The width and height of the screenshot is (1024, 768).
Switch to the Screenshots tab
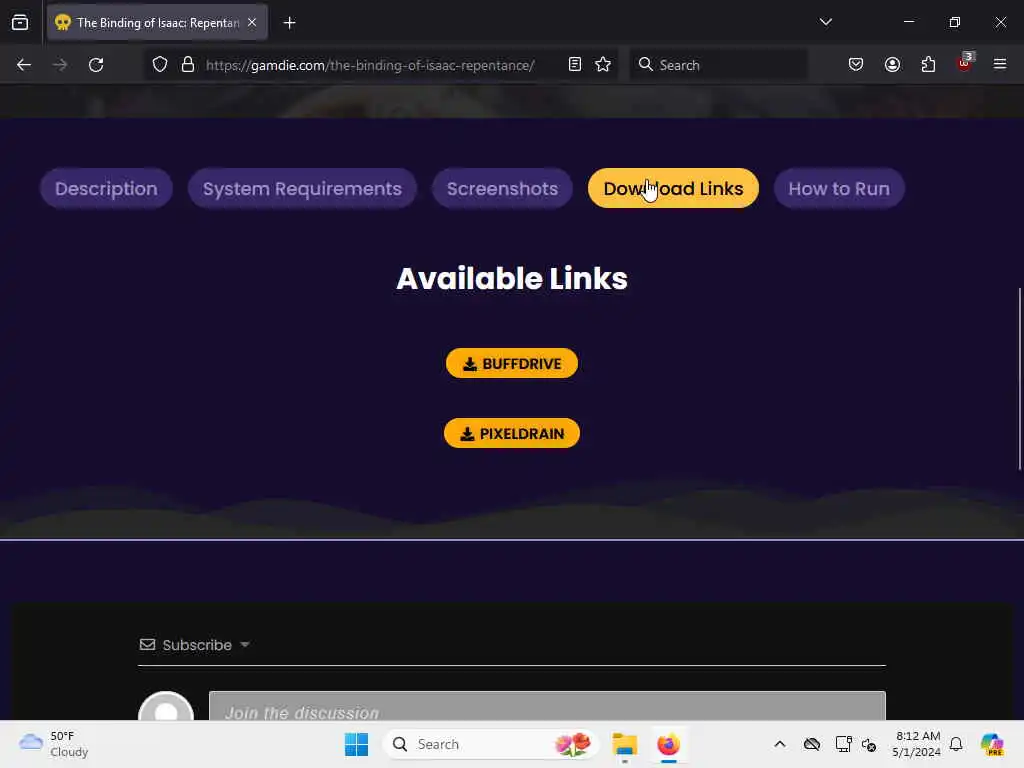pyautogui.click(x=502, y=189)
